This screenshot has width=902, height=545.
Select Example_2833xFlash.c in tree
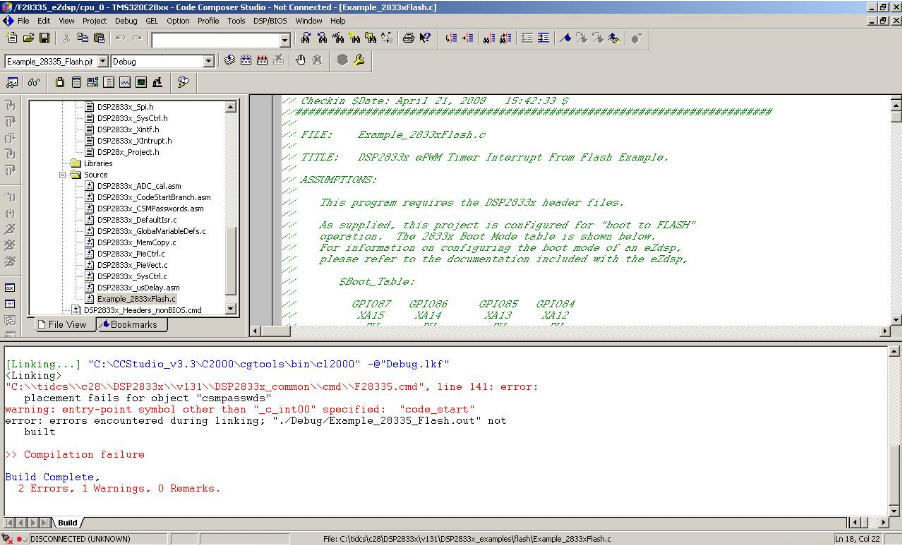point(136,299)
